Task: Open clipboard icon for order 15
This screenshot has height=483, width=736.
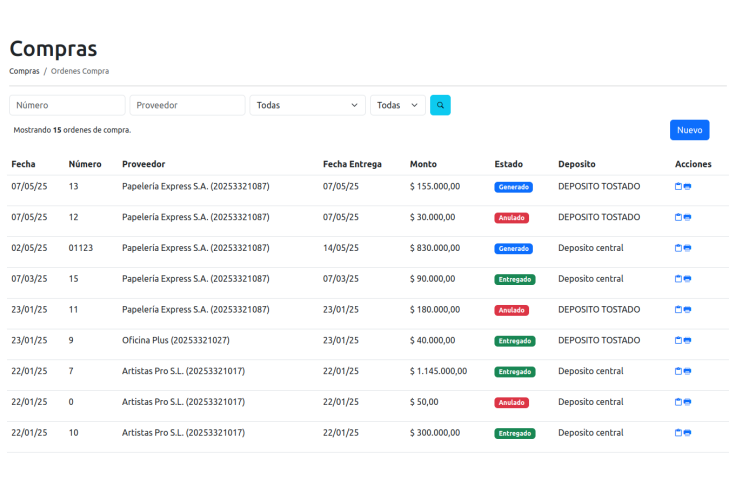Action: [678, 279]
